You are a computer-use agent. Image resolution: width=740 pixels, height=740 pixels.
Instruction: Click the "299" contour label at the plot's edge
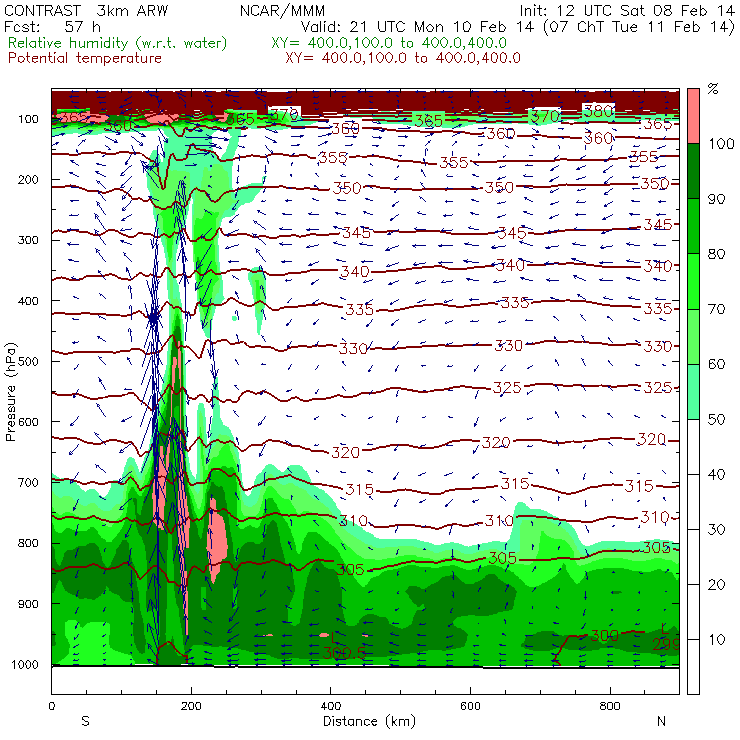tap(666, 644)
